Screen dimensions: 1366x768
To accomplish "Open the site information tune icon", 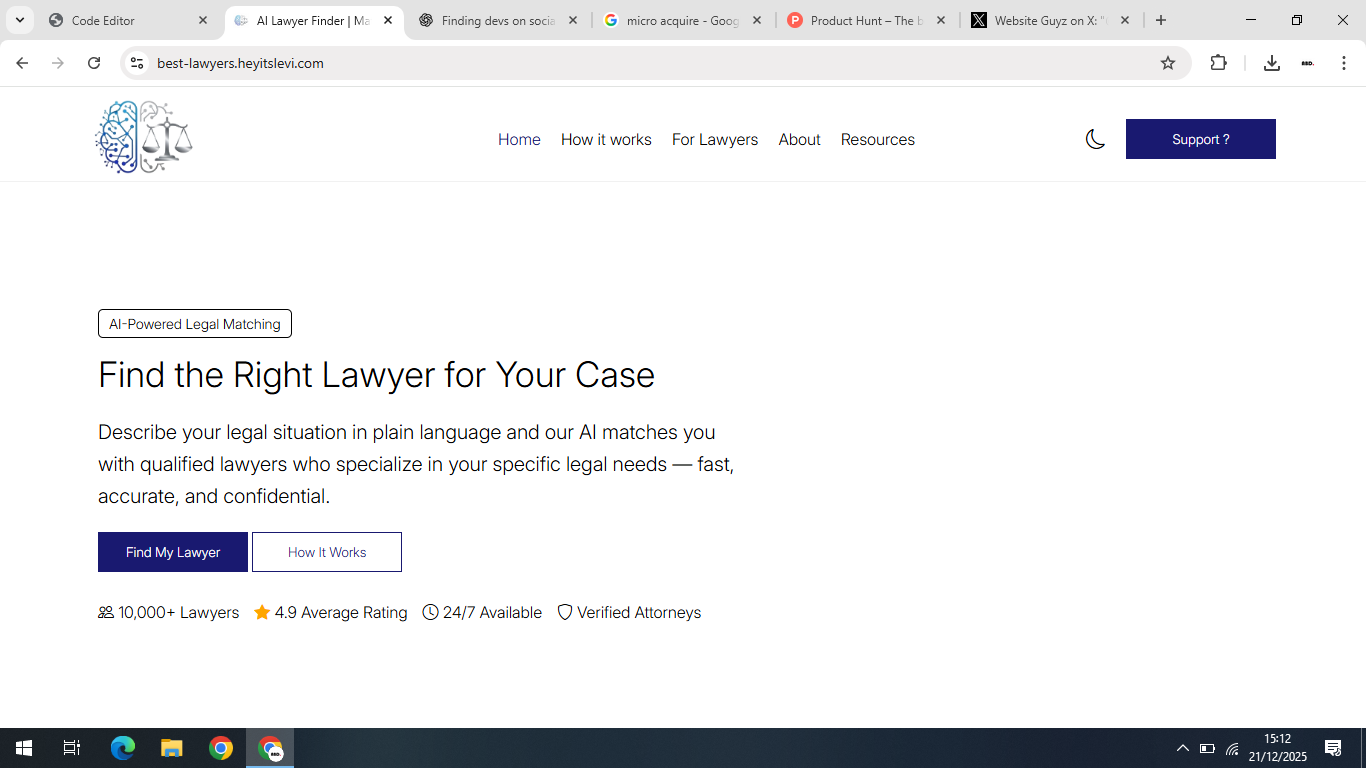I will click(x=136, y=62).
